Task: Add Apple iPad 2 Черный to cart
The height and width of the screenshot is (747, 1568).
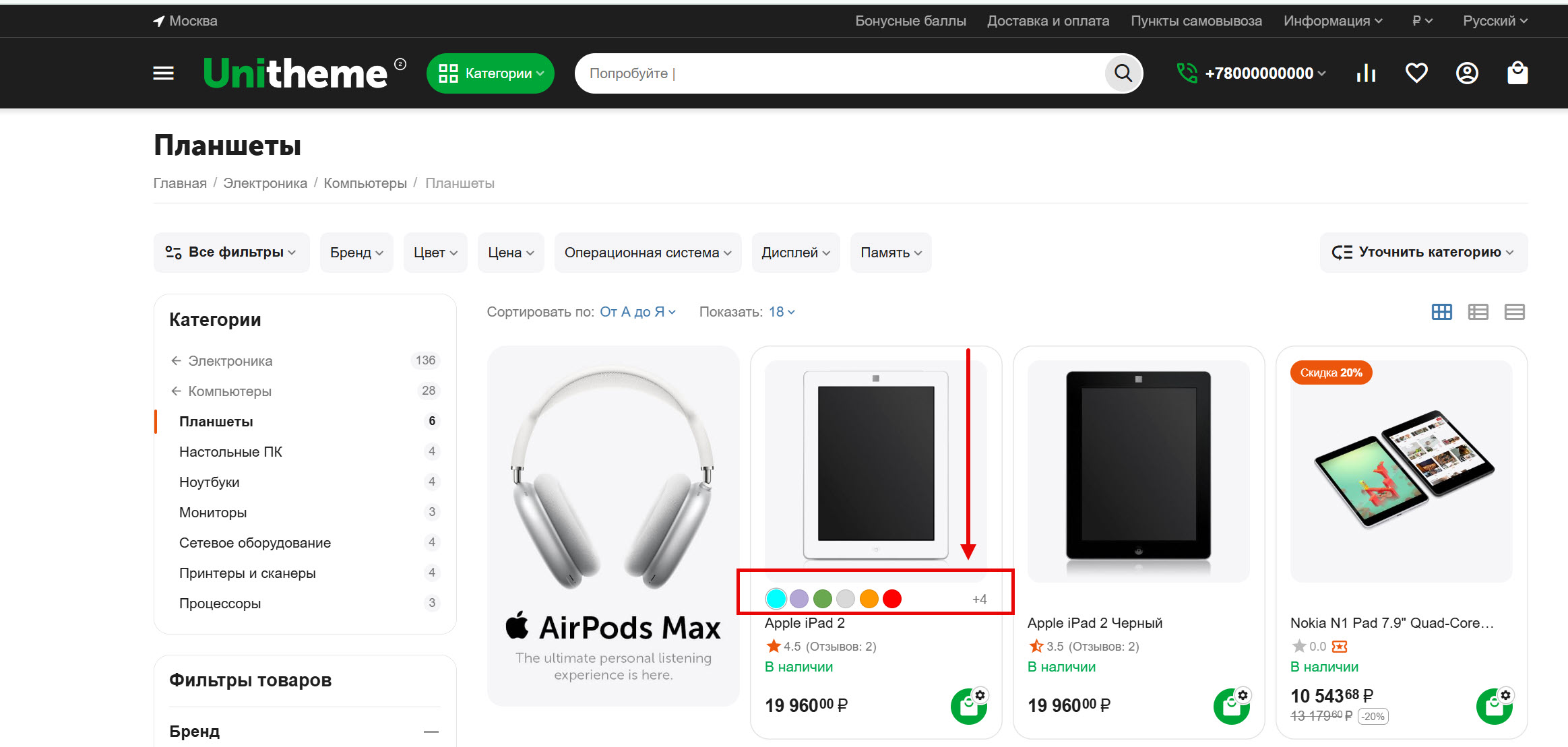Action: point(1230,707)
